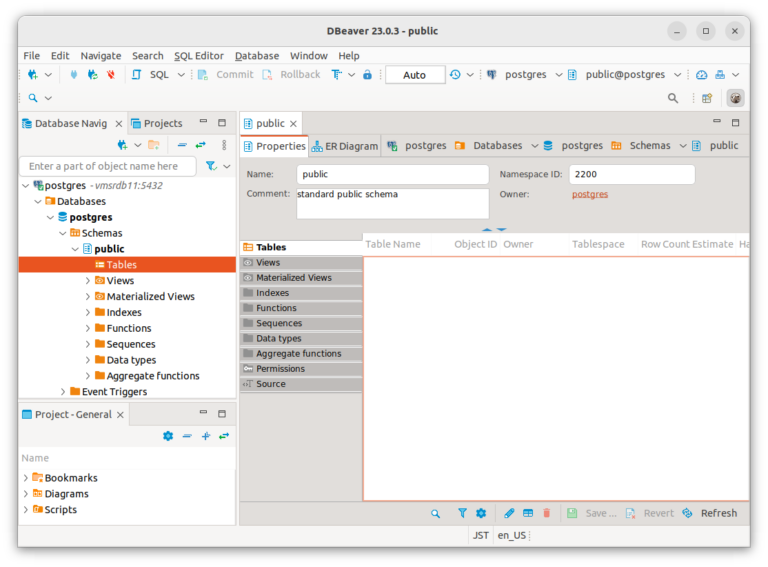
Task: Switch to the ER Diagram tab
Action: tap(345, 146)
